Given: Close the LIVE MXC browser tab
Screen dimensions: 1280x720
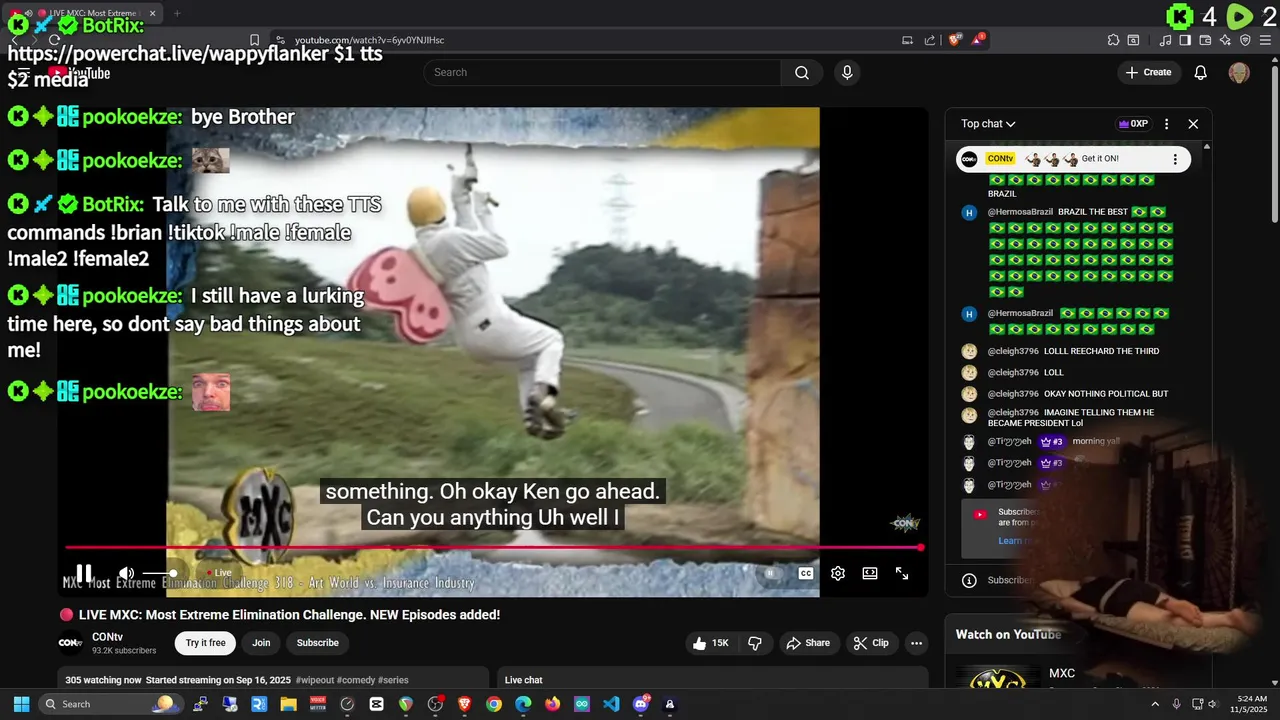Looking at the screenshot, I should [x=152, y=13].
